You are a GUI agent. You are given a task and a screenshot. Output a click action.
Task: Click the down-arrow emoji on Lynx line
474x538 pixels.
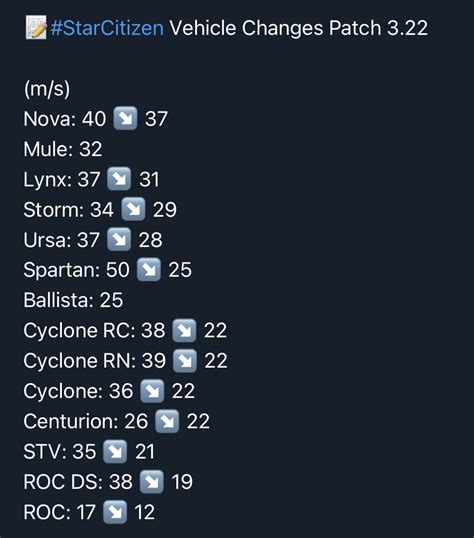(119, 179)
